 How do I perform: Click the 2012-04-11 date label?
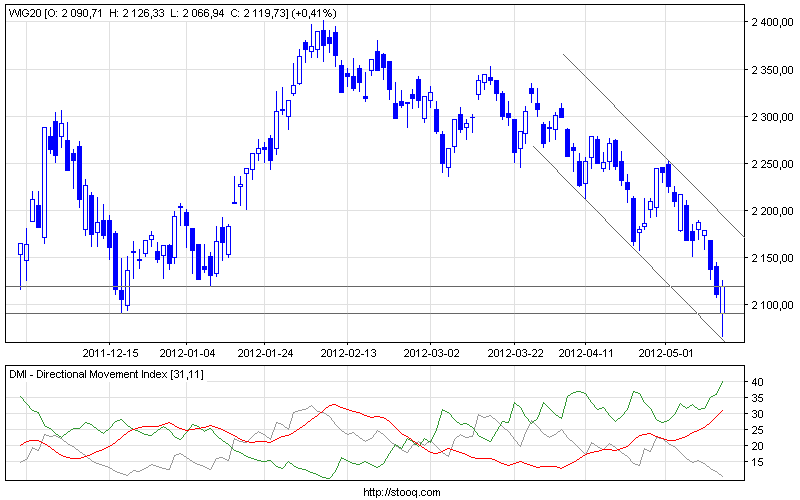(586, 353)
